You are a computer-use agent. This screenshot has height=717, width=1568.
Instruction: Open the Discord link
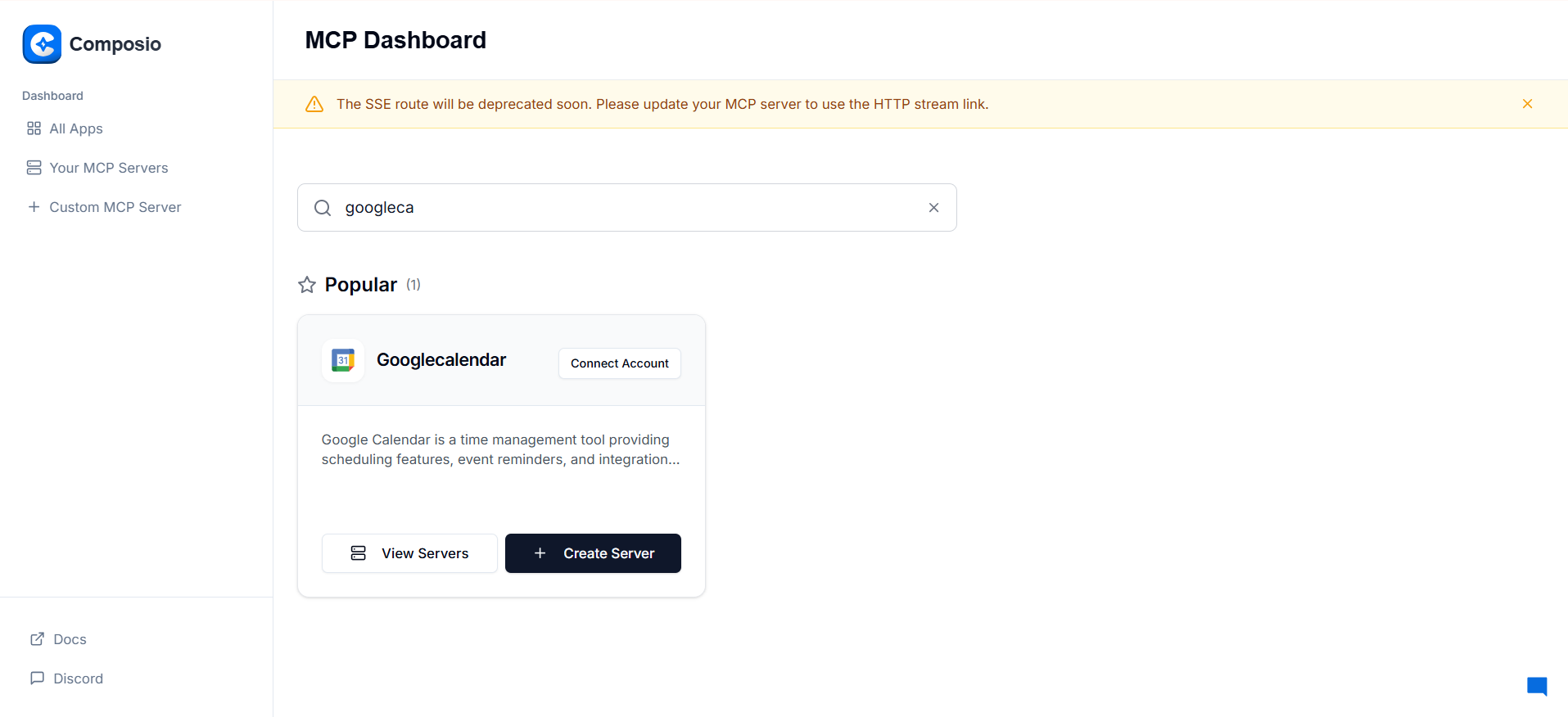coord(77,679)
